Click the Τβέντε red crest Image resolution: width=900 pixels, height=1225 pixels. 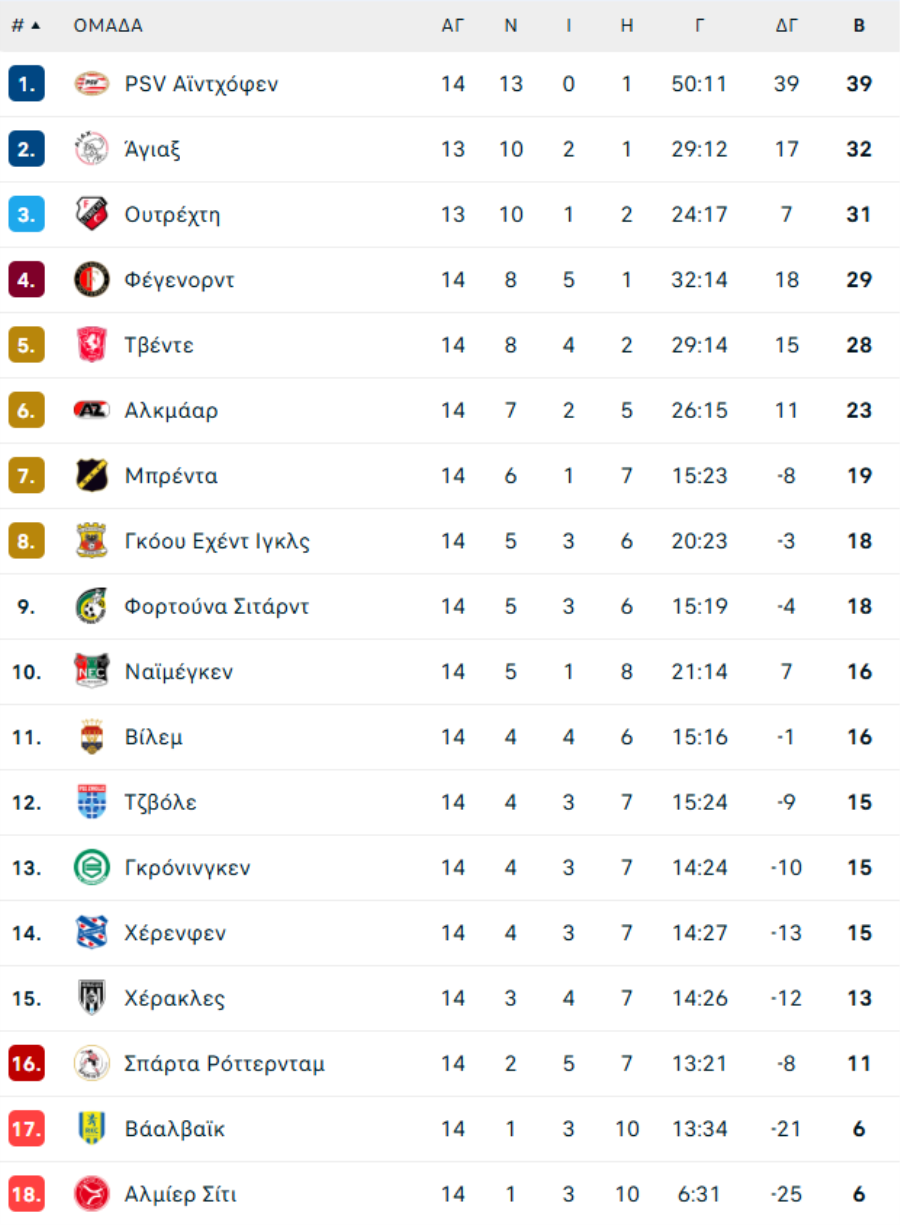[x=92, y=345]
